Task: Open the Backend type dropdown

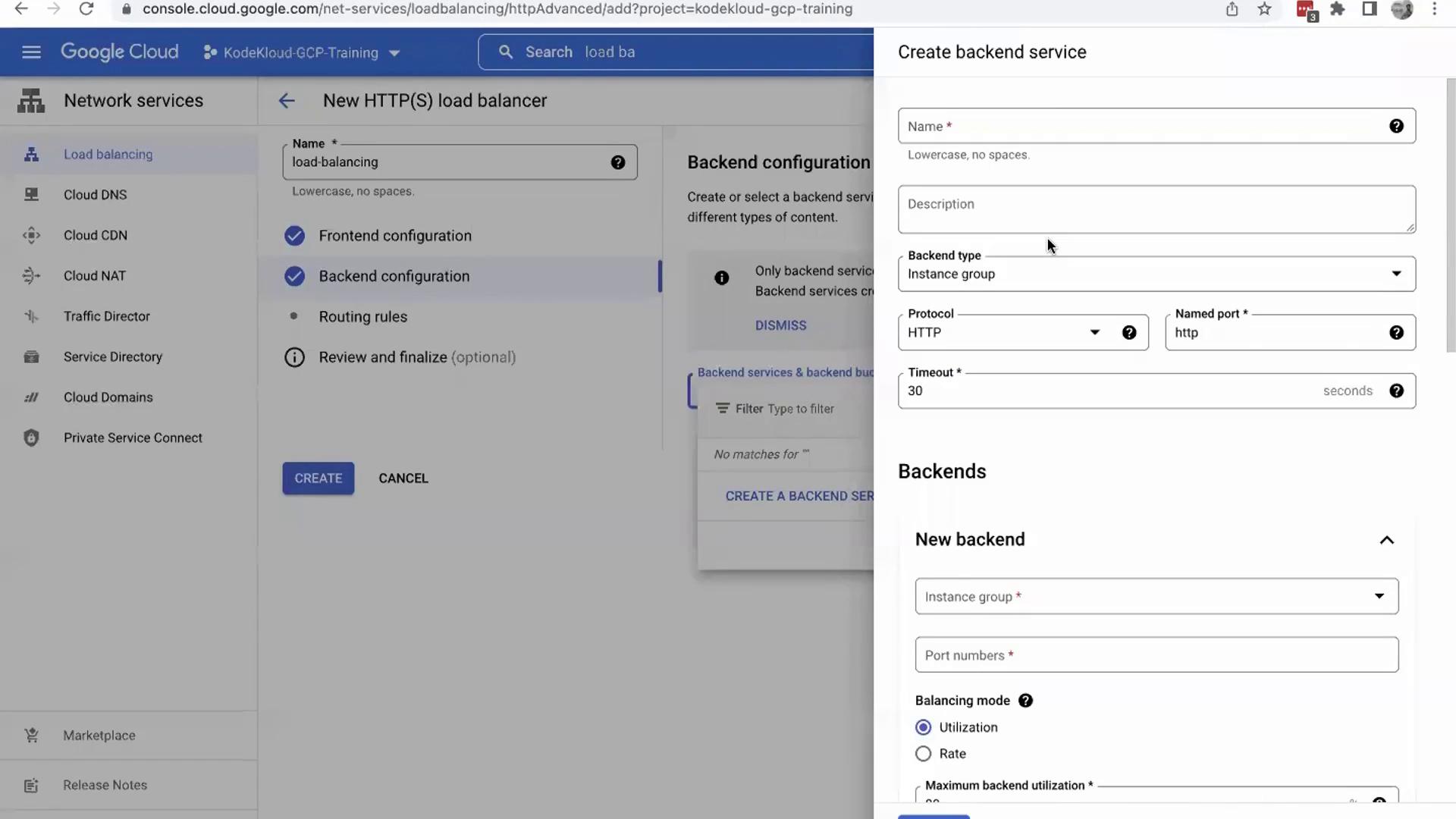Action: pyautogui.click(x=1156, y=274)
